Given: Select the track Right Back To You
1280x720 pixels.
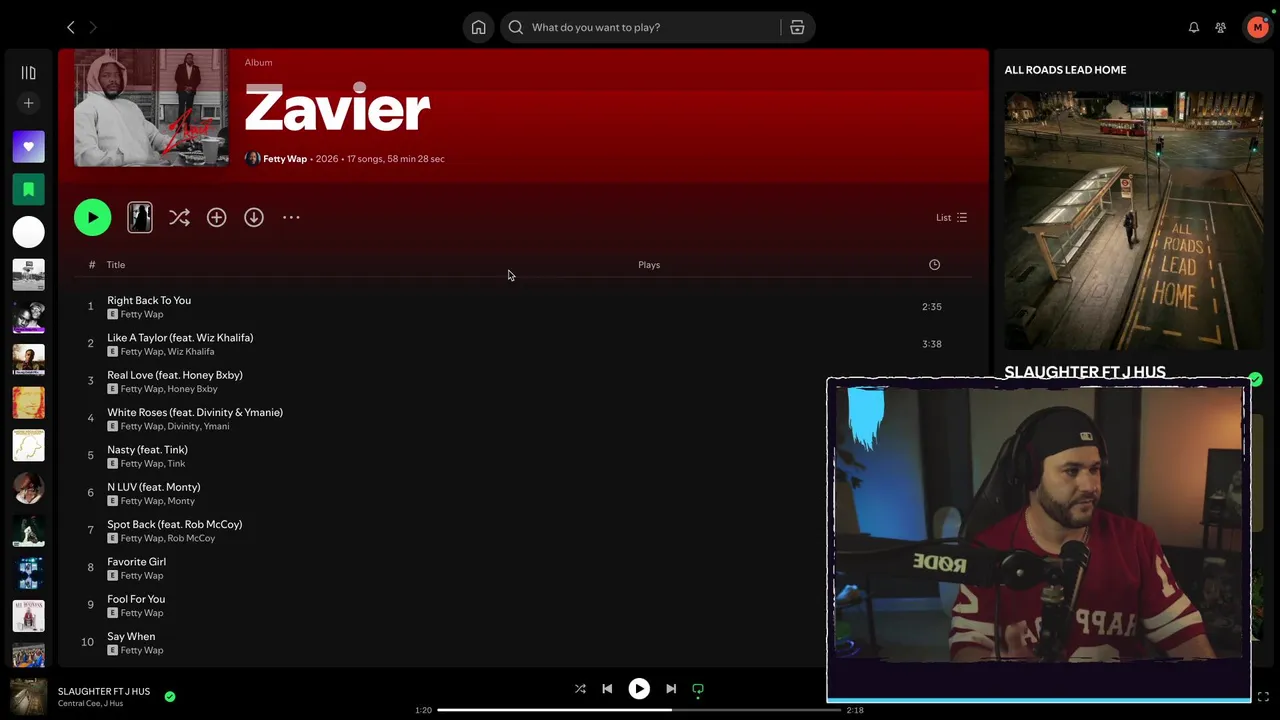Looking at the screenshot, I should [x=149, y=300].
